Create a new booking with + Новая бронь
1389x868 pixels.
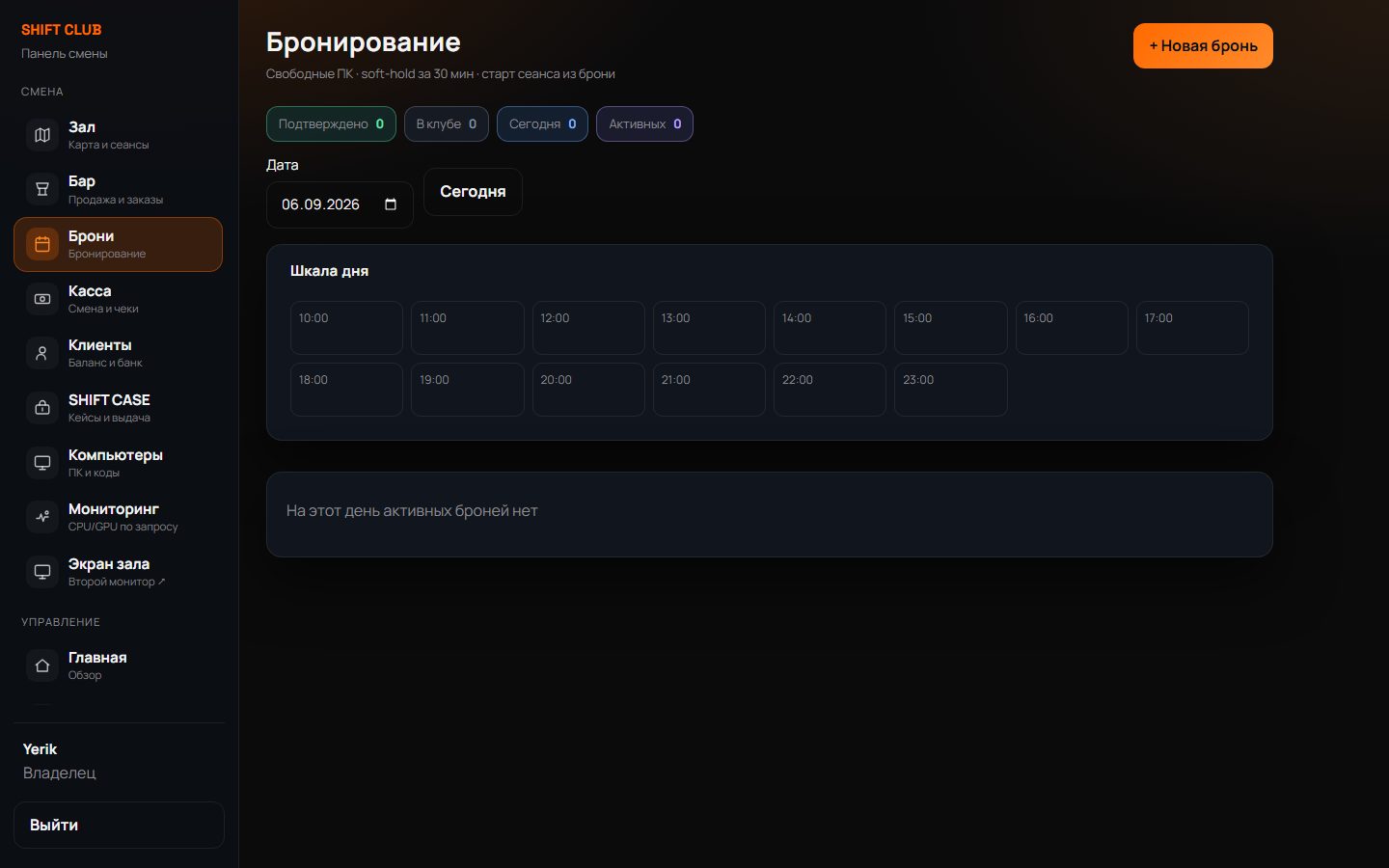click(1203, 46)
